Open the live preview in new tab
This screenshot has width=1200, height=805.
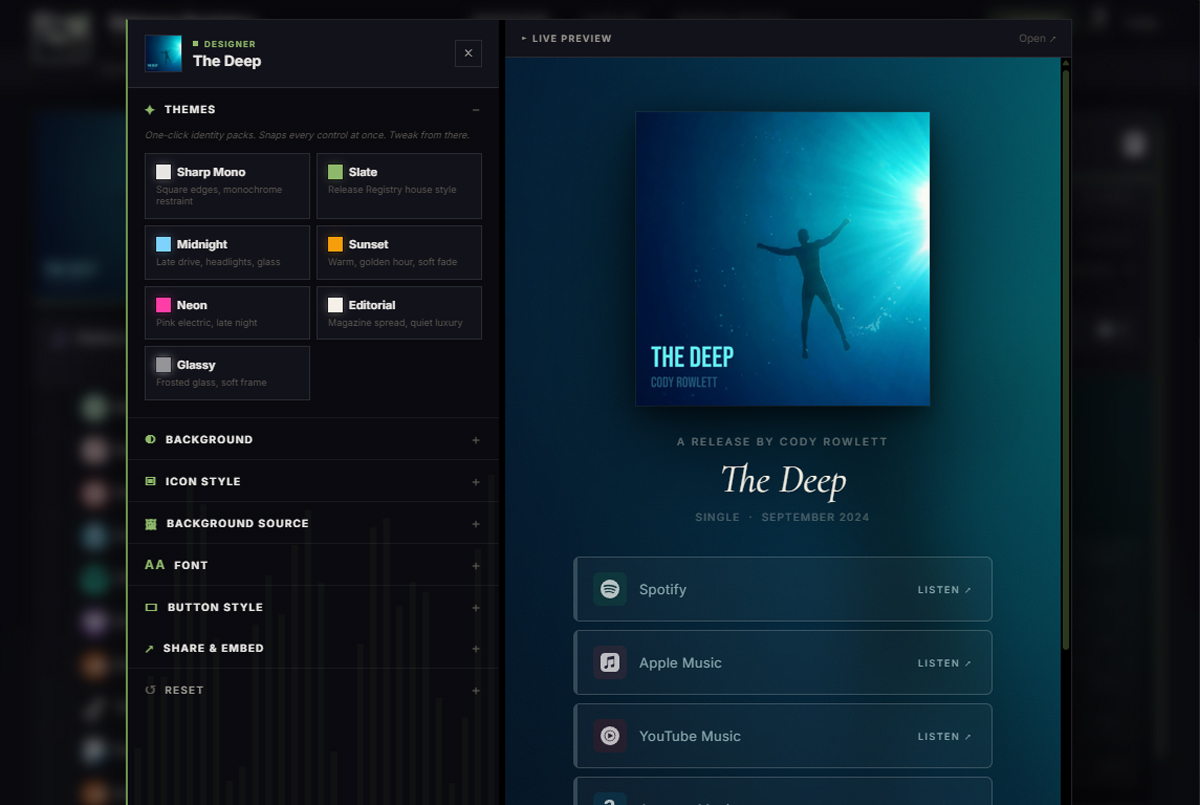(1037, 39)
